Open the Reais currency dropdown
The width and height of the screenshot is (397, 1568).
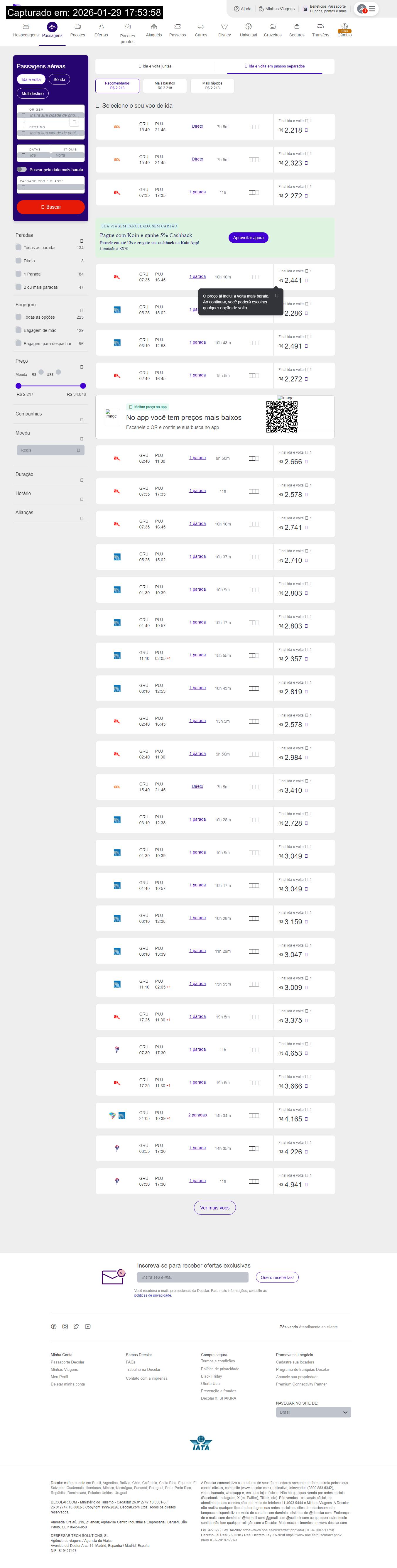[50, 450]
